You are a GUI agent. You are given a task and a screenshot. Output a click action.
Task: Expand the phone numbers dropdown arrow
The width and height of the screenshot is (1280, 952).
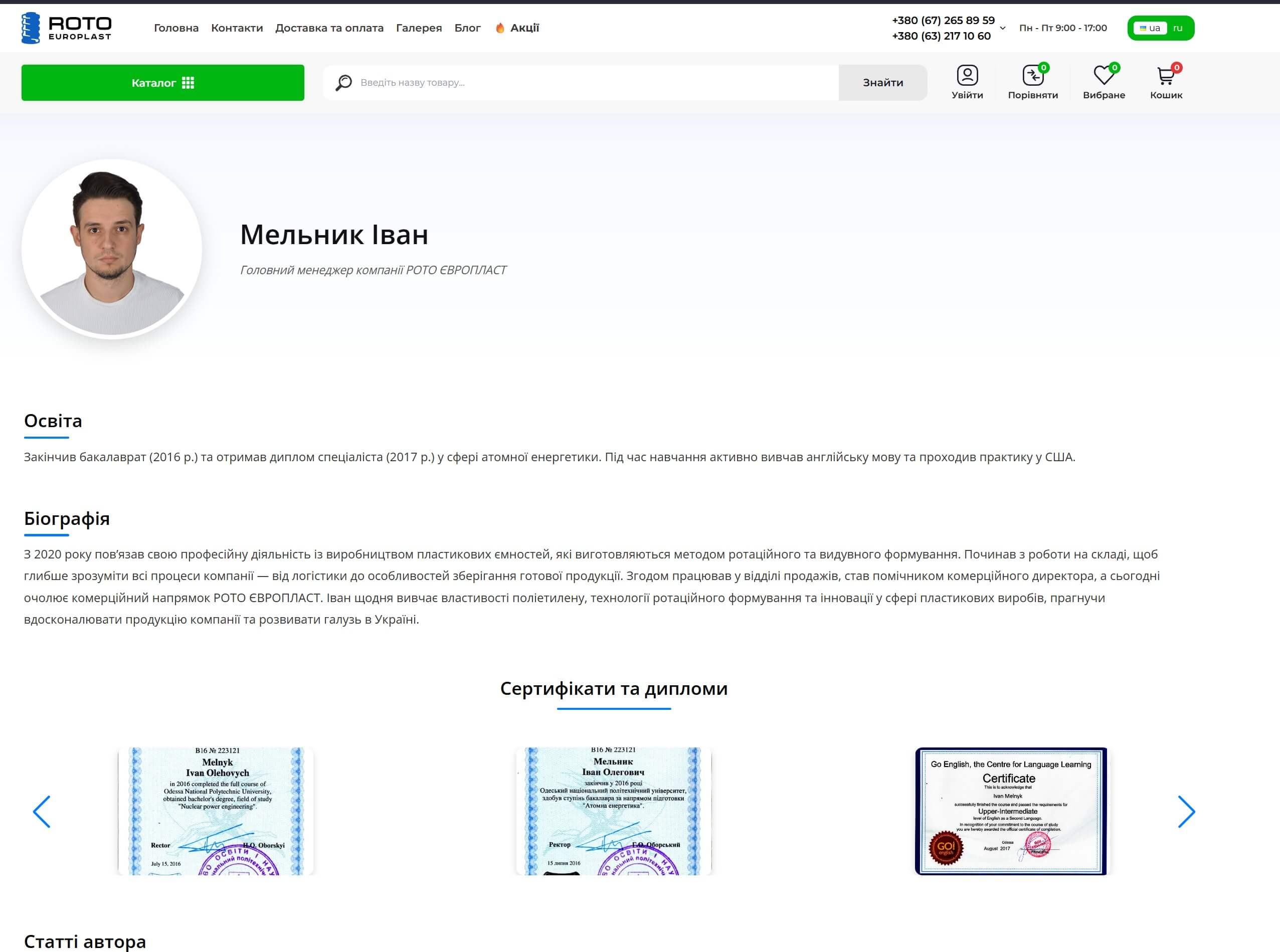point(1003,28)
